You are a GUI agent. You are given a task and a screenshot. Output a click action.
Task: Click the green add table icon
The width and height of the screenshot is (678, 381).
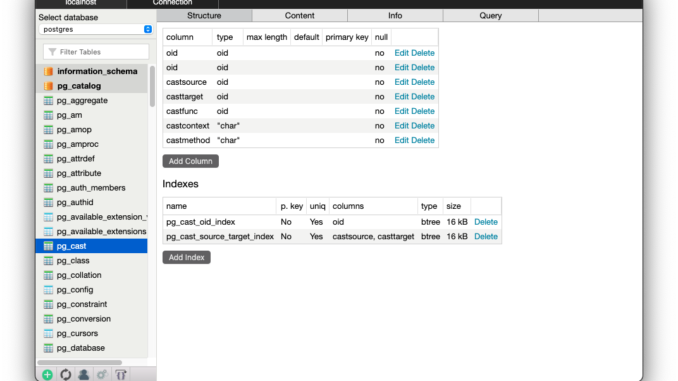pos(48,375)
